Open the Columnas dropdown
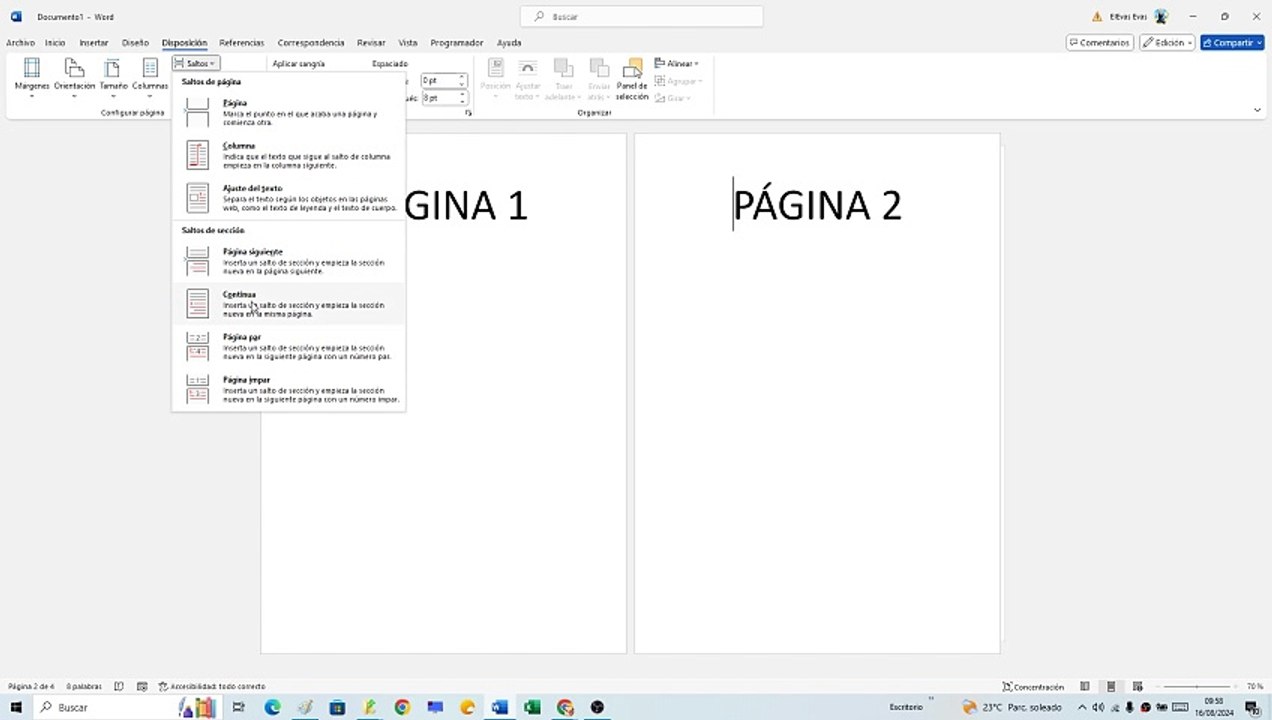This screenshot has width=1272, height=720. click(x=150, y=77)
